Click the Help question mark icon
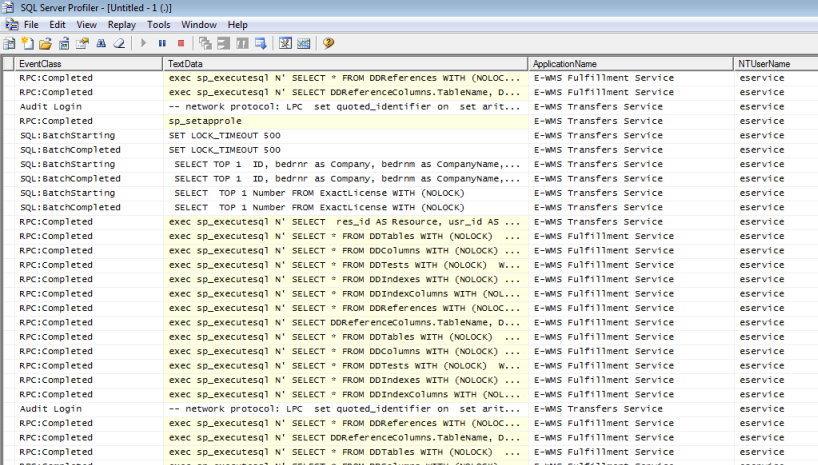The height and width of the screenshot is (465, 818). pos(328,43)
